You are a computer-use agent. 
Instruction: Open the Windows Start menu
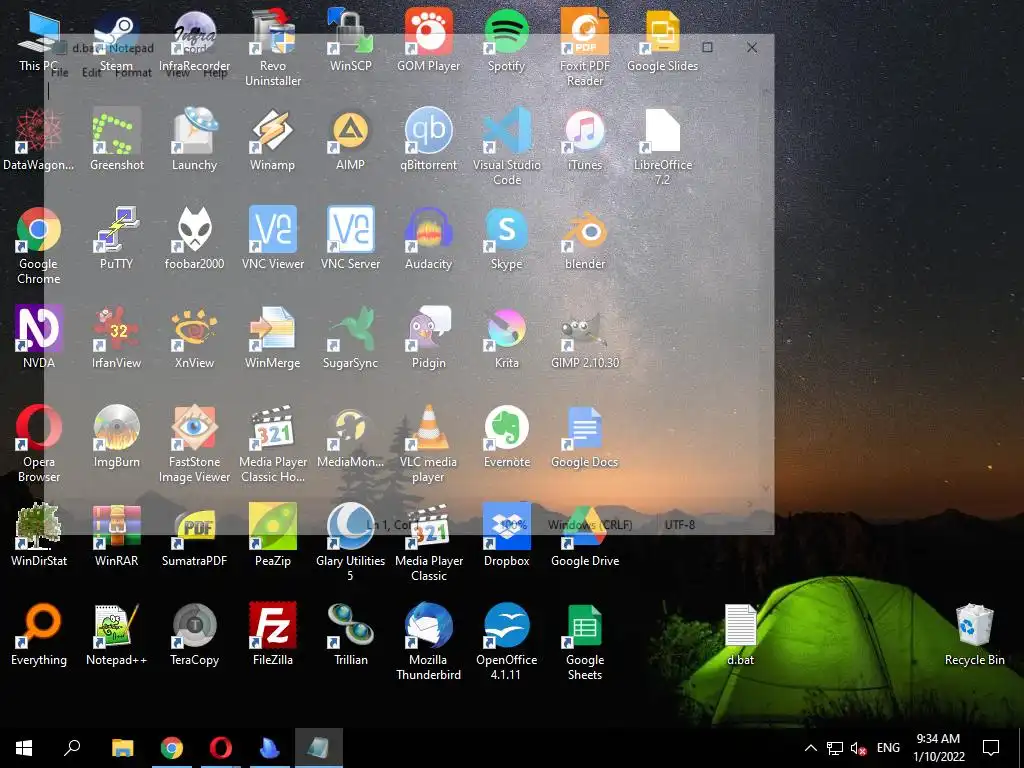24,748
